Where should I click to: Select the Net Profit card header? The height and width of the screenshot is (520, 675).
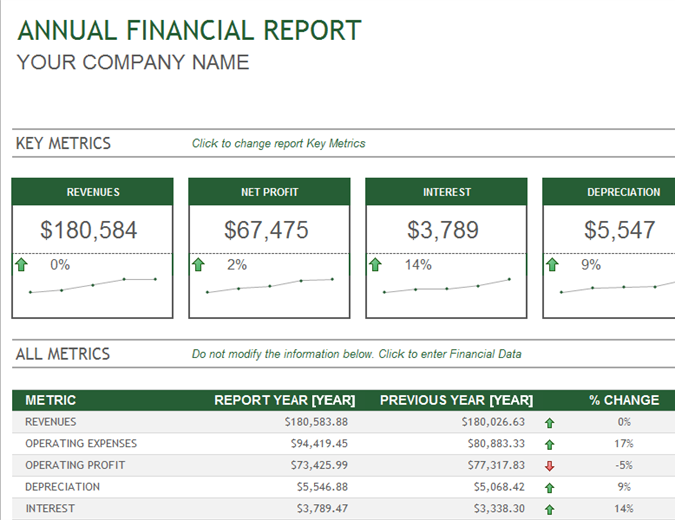(269, 192)
